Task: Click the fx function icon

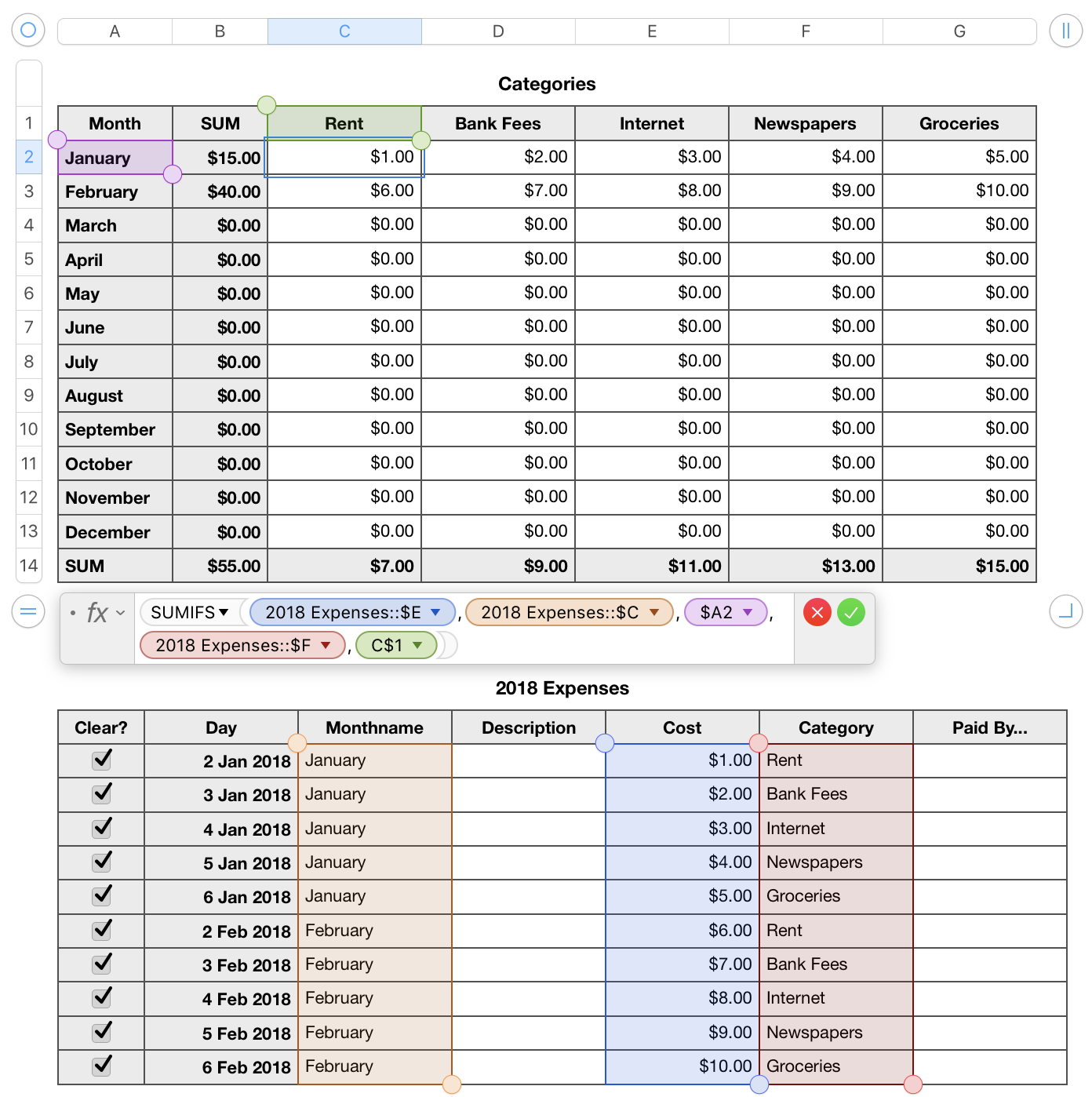Action: (x=97, y=613)
